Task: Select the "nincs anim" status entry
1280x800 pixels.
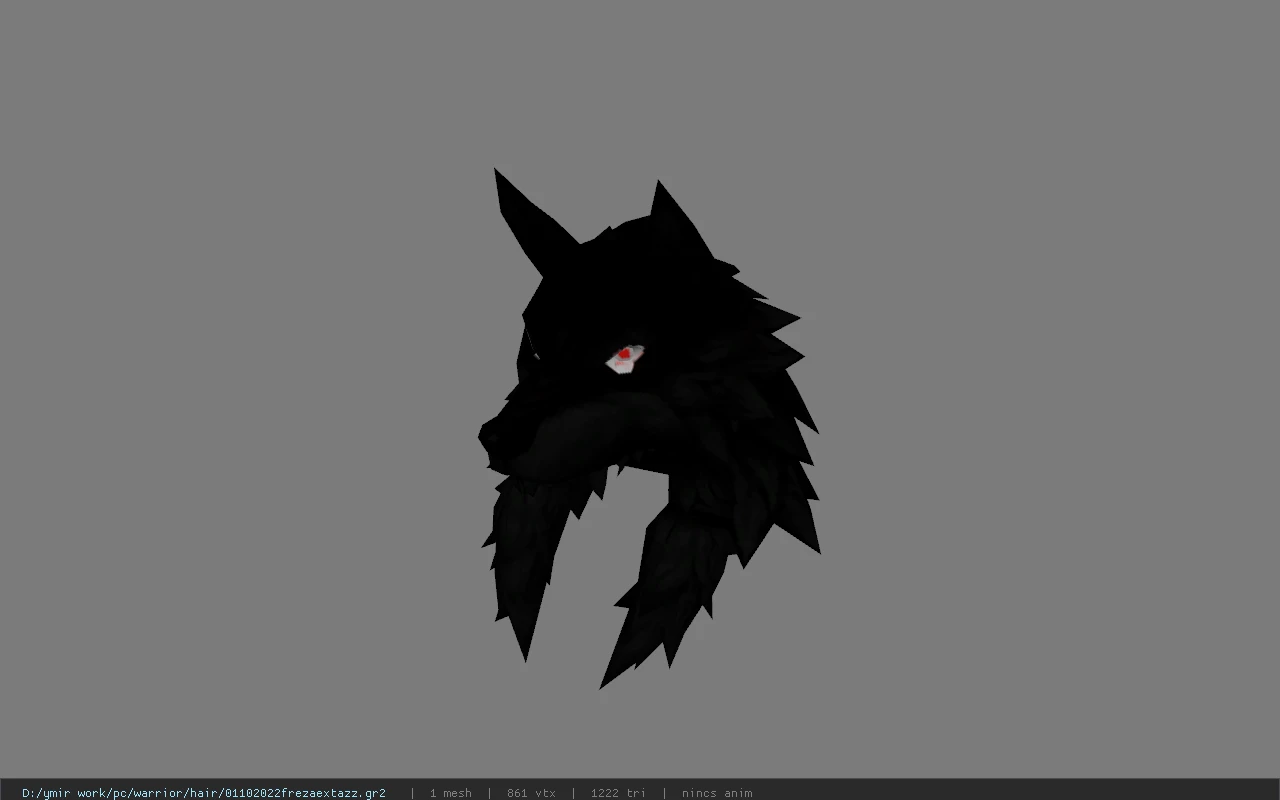Action: (x=717, y=793)
